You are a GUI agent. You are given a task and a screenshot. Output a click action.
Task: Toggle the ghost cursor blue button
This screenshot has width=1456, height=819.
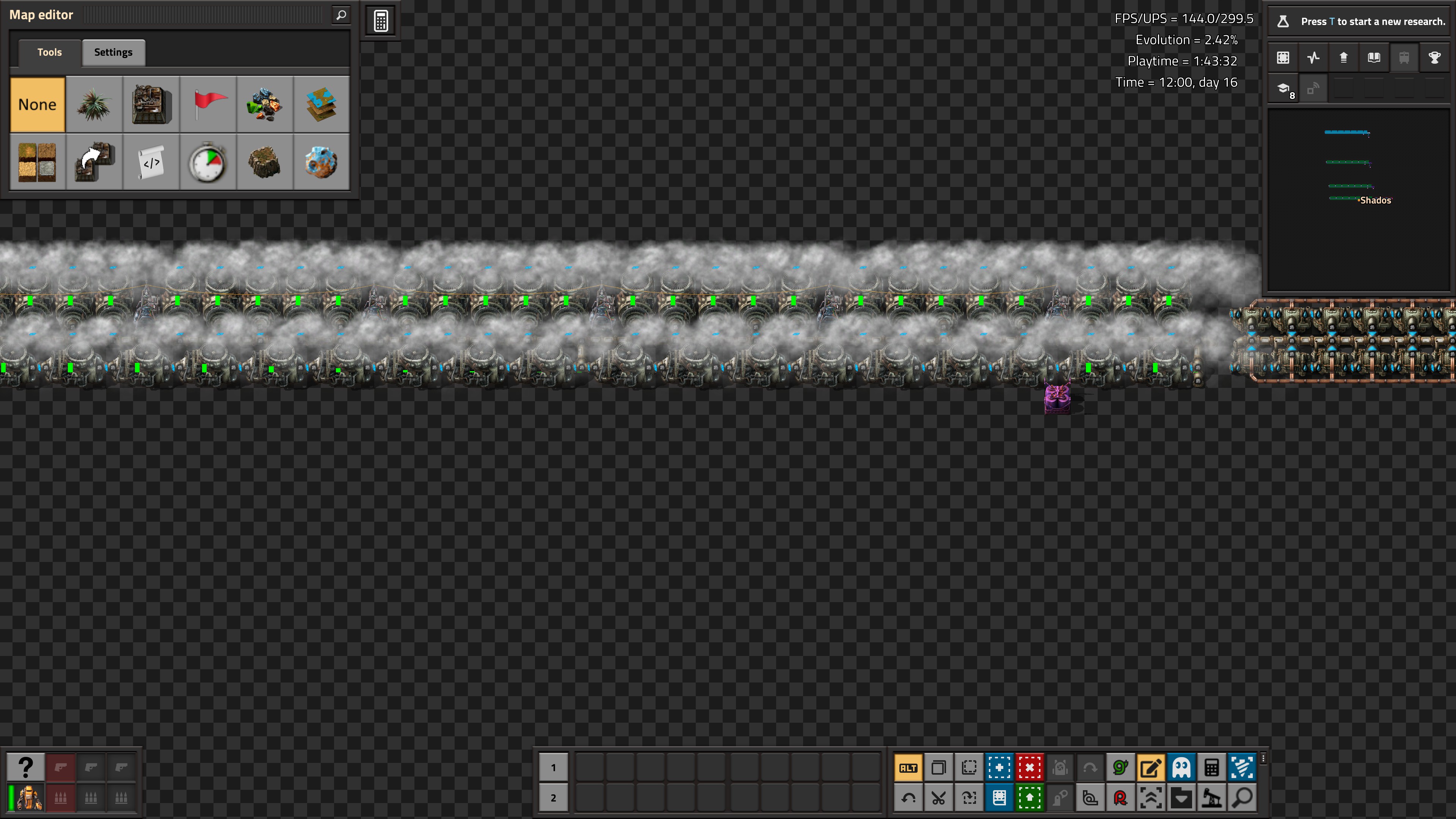[1181, 767]
